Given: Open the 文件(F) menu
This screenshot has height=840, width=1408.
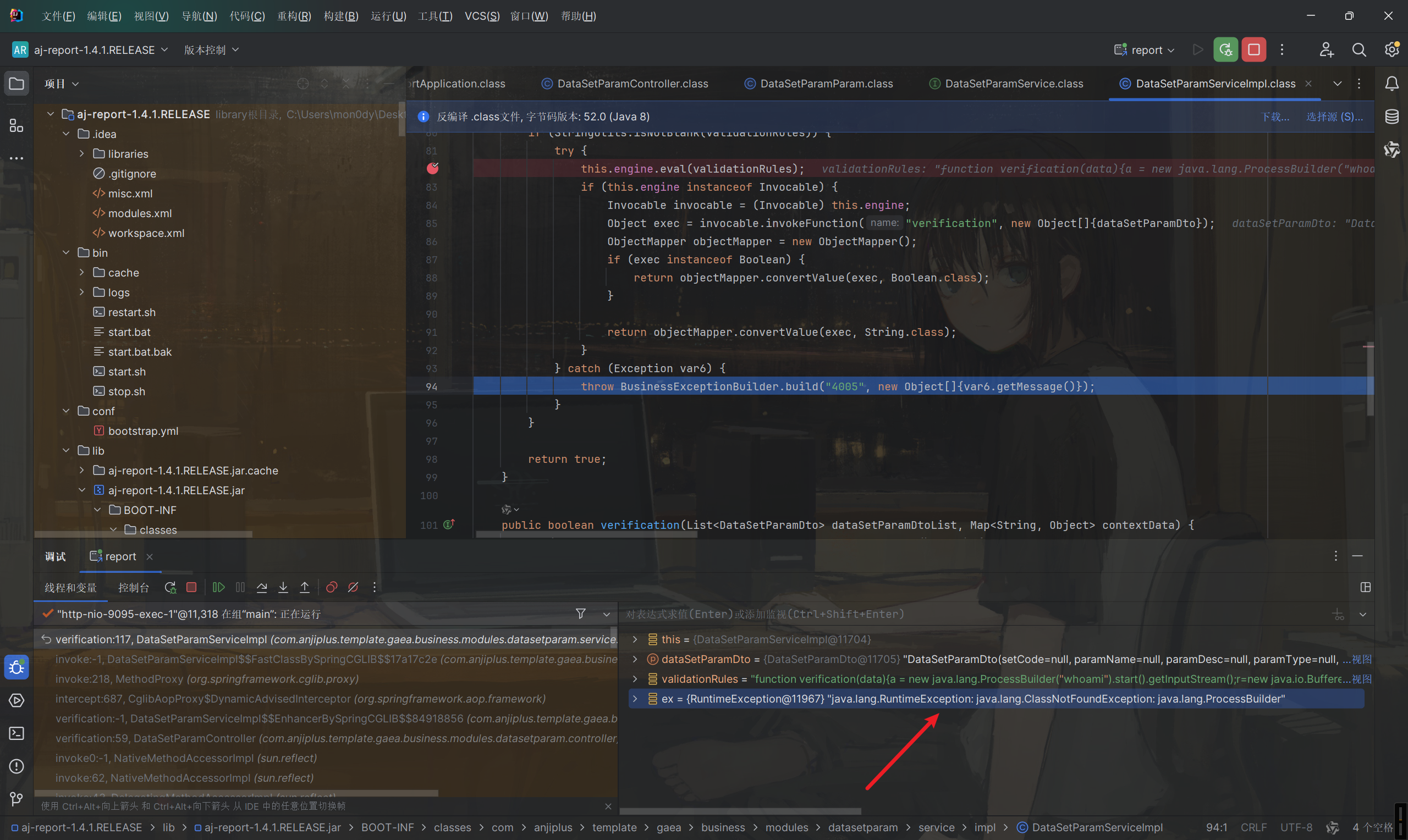Looking at the screenshot, I should pyautogui.click(x=58, y=16).
